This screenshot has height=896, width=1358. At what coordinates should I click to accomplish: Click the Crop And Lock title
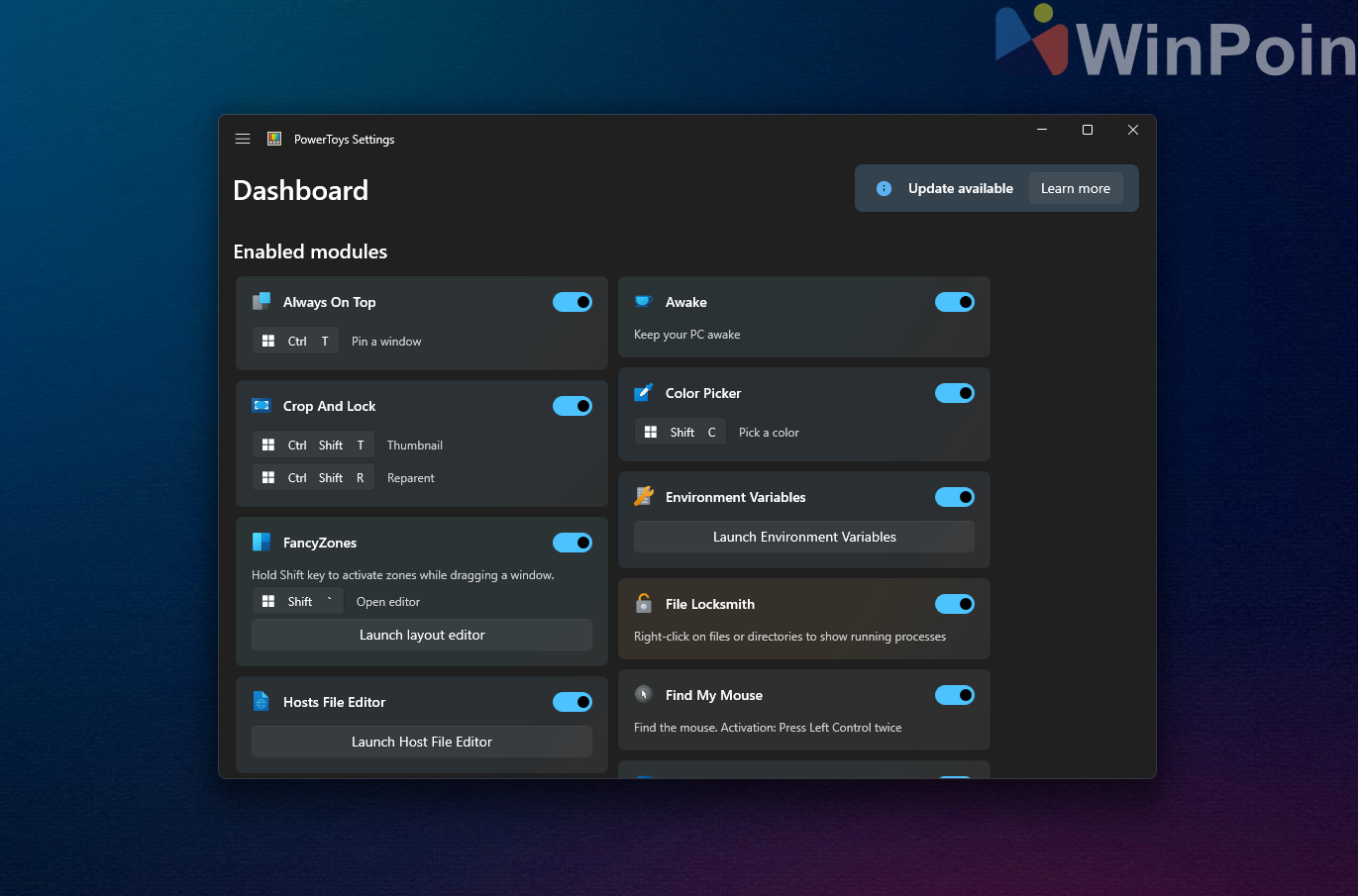point(329,406)
